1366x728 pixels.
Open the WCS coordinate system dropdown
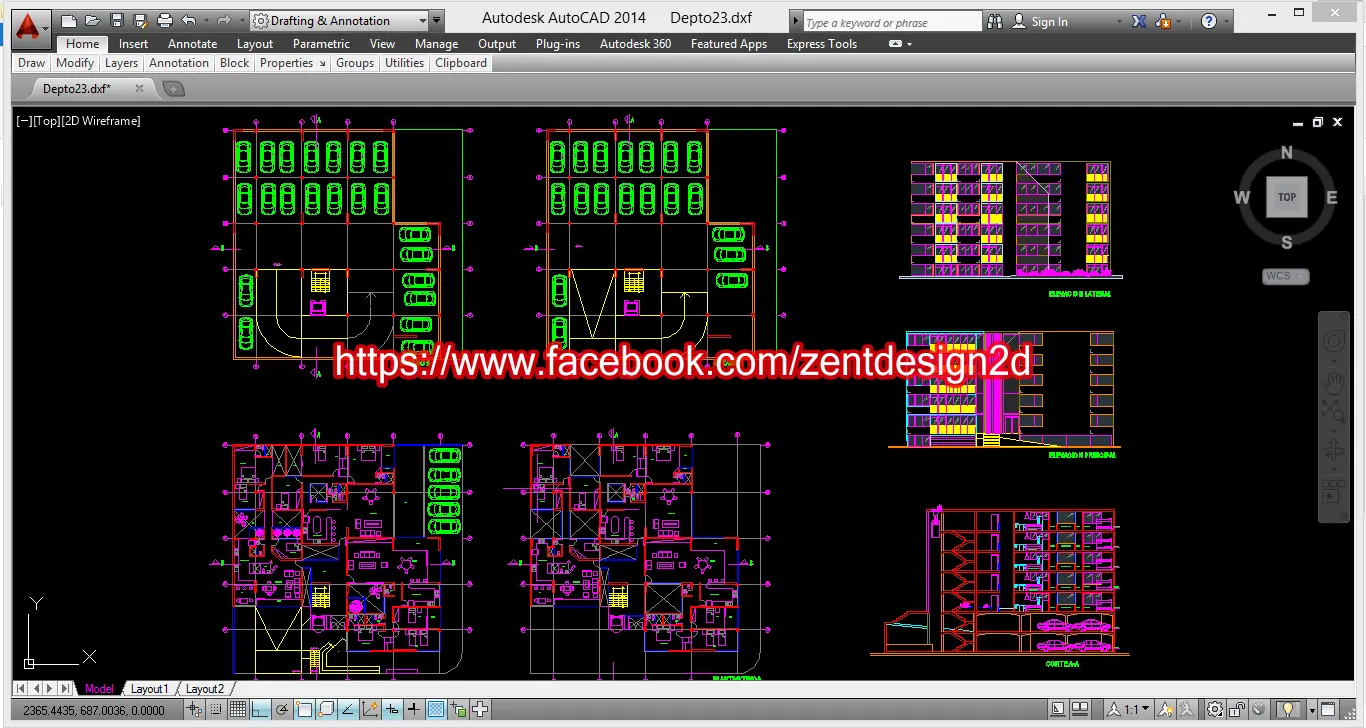pos(1286,276)
